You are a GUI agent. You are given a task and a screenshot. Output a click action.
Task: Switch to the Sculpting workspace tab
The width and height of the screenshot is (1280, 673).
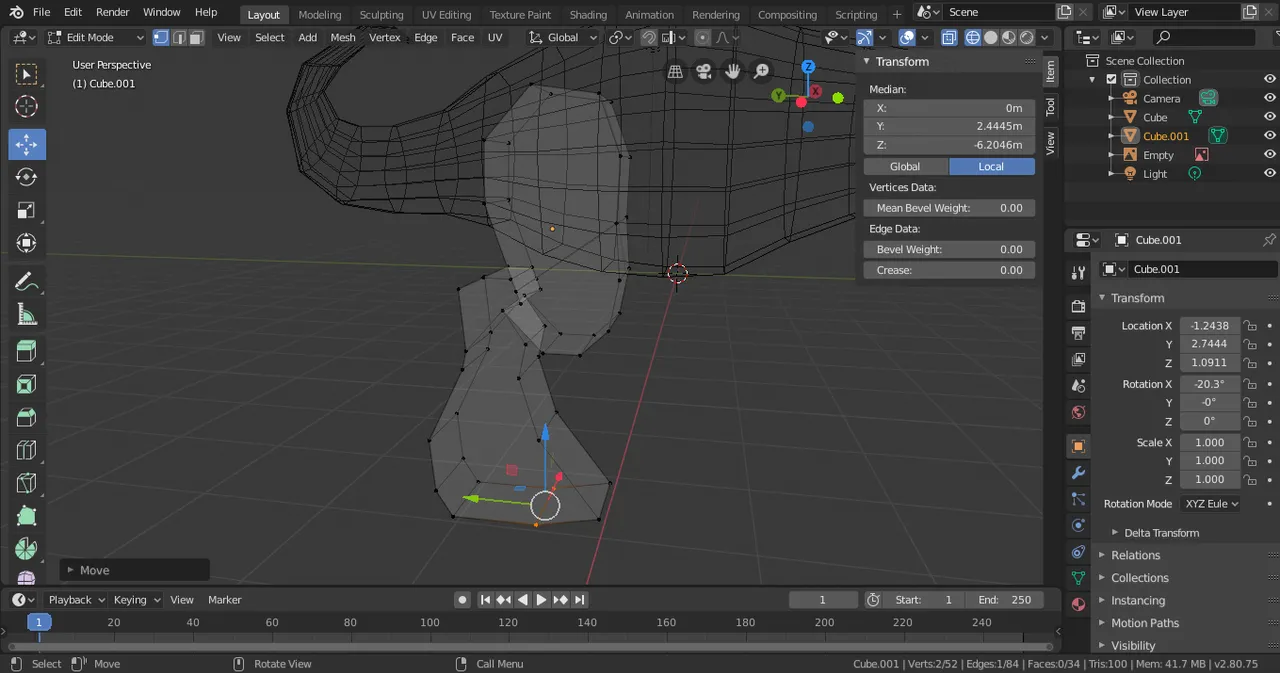[x=382, y=15]
